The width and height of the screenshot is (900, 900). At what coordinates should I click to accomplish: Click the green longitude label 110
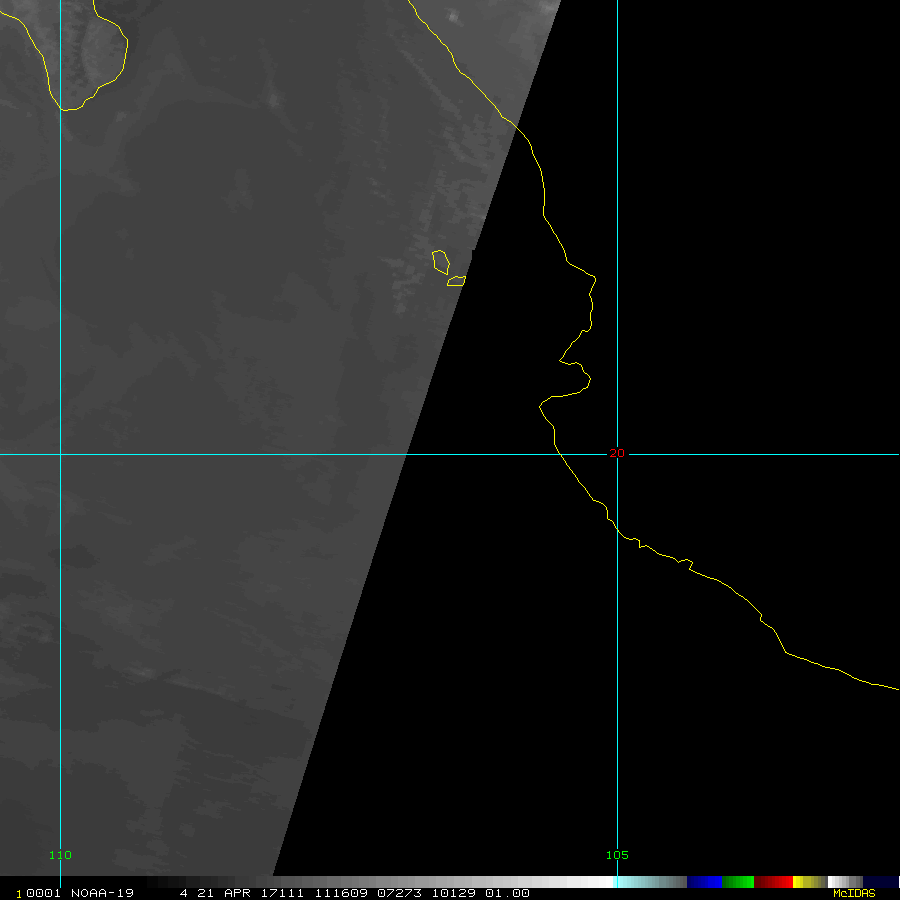(x=60, y=855)
